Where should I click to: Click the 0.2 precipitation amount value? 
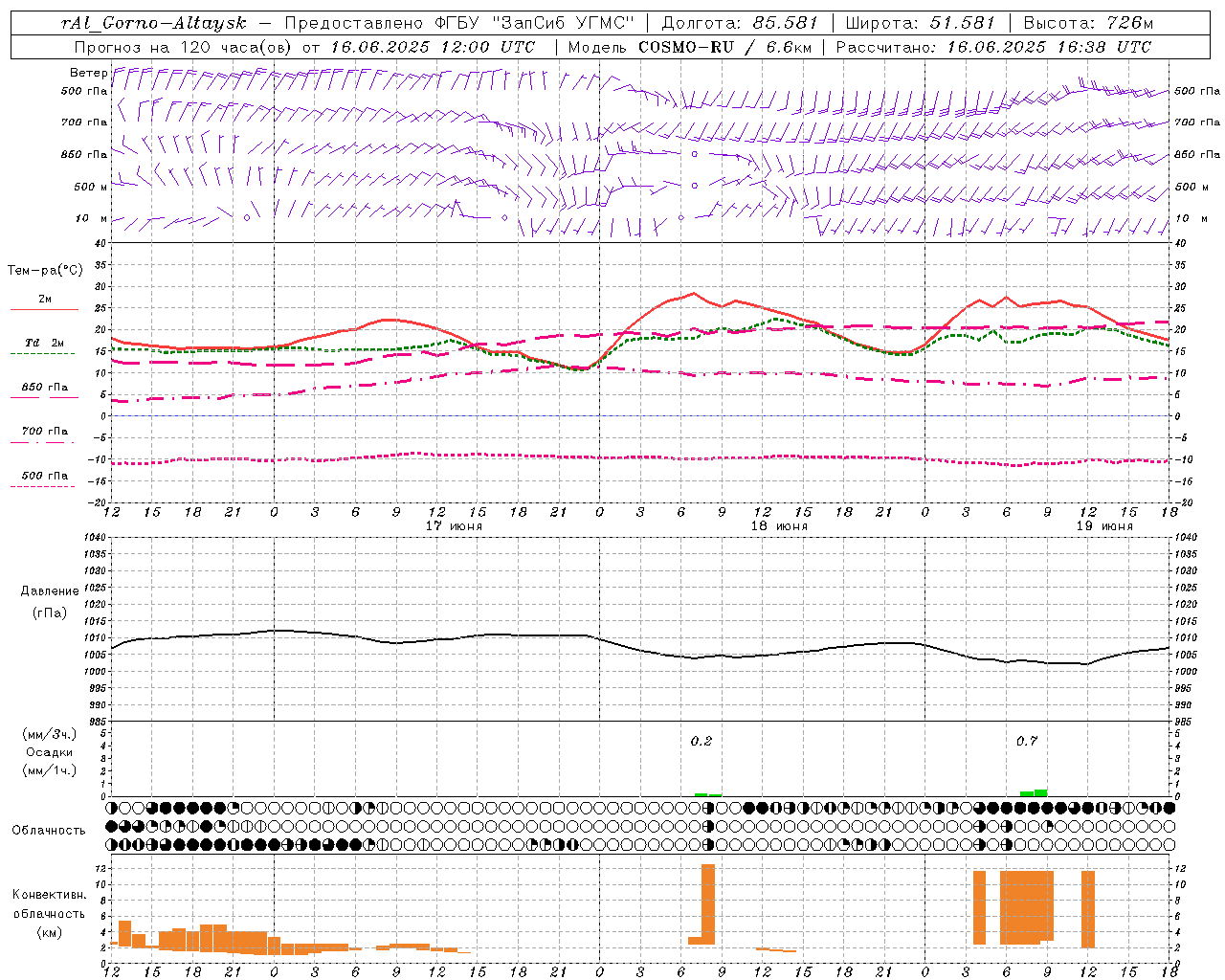point(702,741)
